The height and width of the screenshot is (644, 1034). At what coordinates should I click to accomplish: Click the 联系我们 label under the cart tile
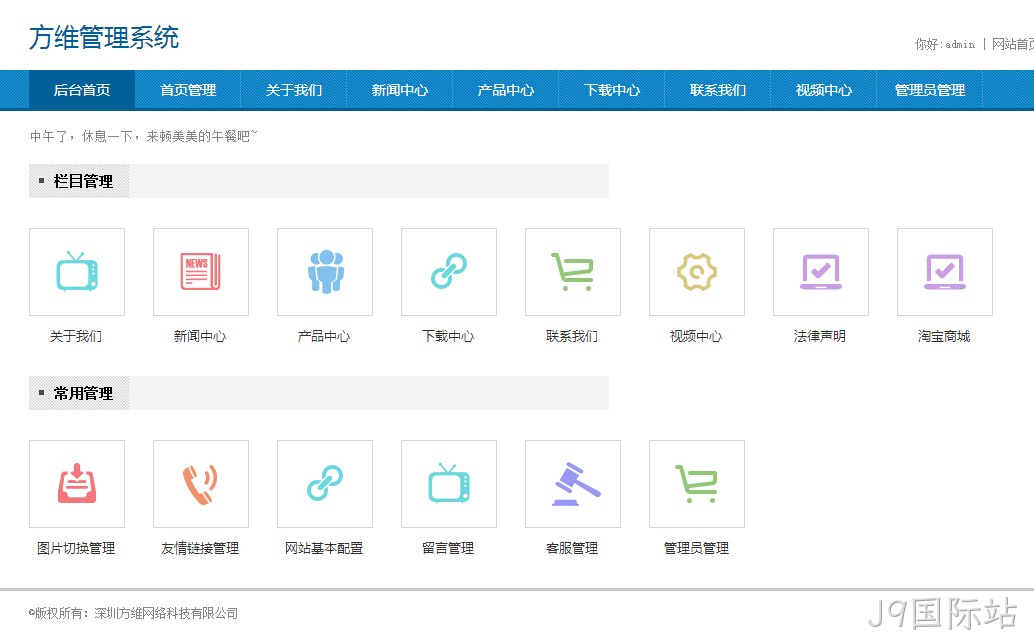click(x=572, y=336)
